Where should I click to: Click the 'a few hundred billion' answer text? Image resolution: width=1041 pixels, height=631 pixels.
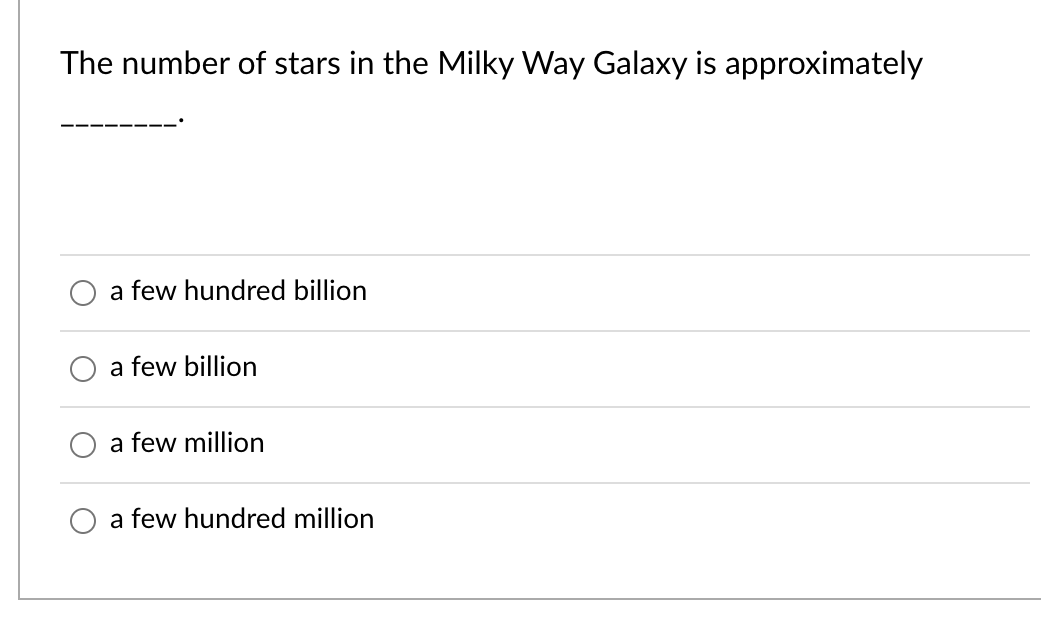[x=238, y=291]
